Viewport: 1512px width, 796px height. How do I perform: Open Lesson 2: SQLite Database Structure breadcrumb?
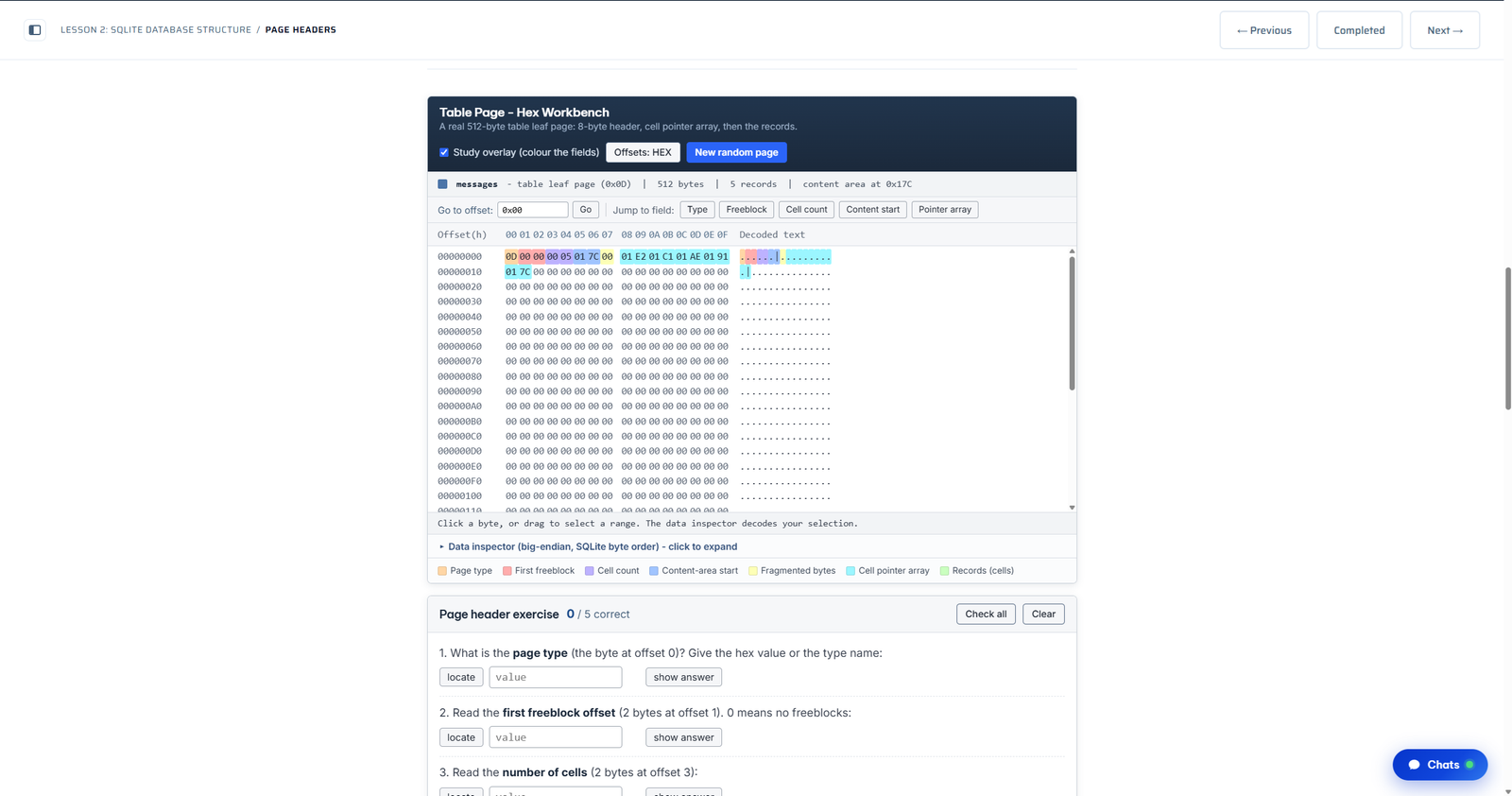pos(156,30)
